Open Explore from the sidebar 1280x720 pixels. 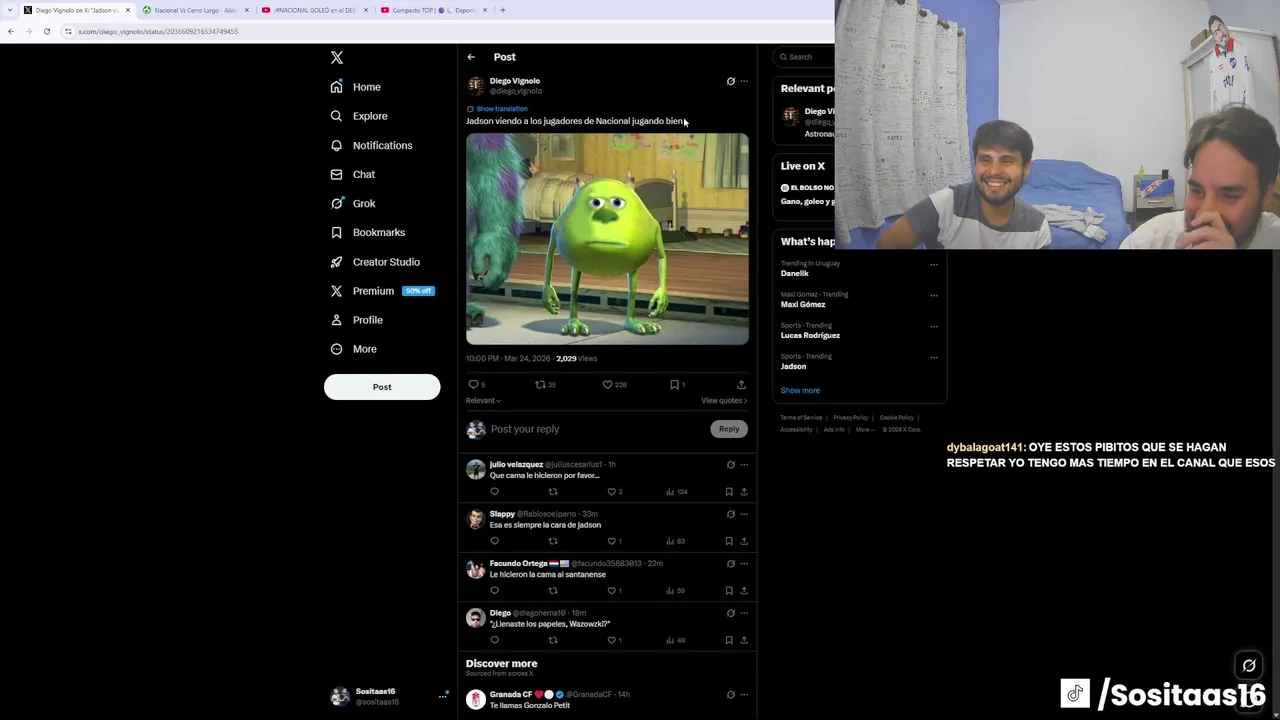point(359,116)
